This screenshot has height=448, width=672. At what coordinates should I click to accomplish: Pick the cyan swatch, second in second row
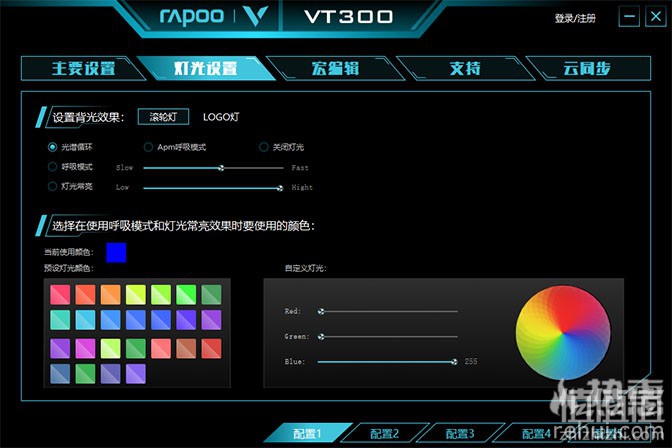(85, 320)
